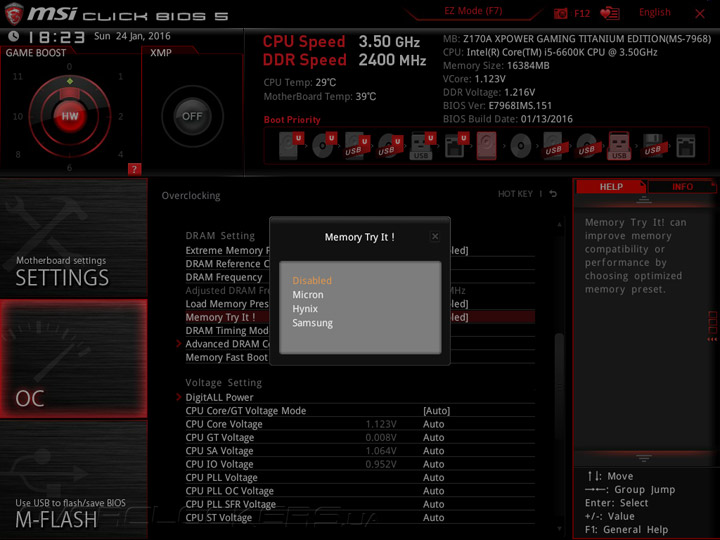
Task: Click the English language button
Action: click(x=655, y=12)
